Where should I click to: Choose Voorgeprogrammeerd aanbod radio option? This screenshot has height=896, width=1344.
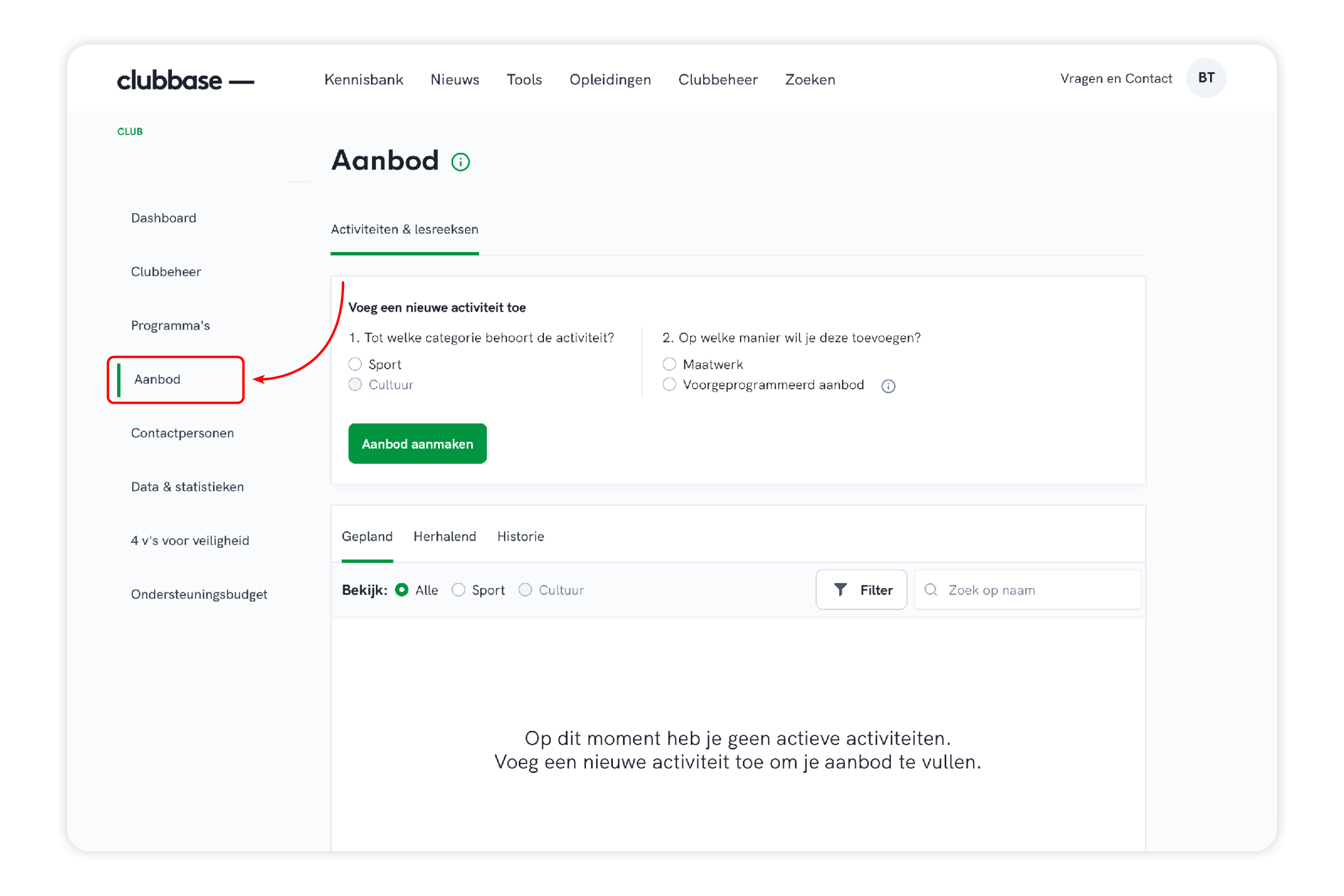point(669,384)
